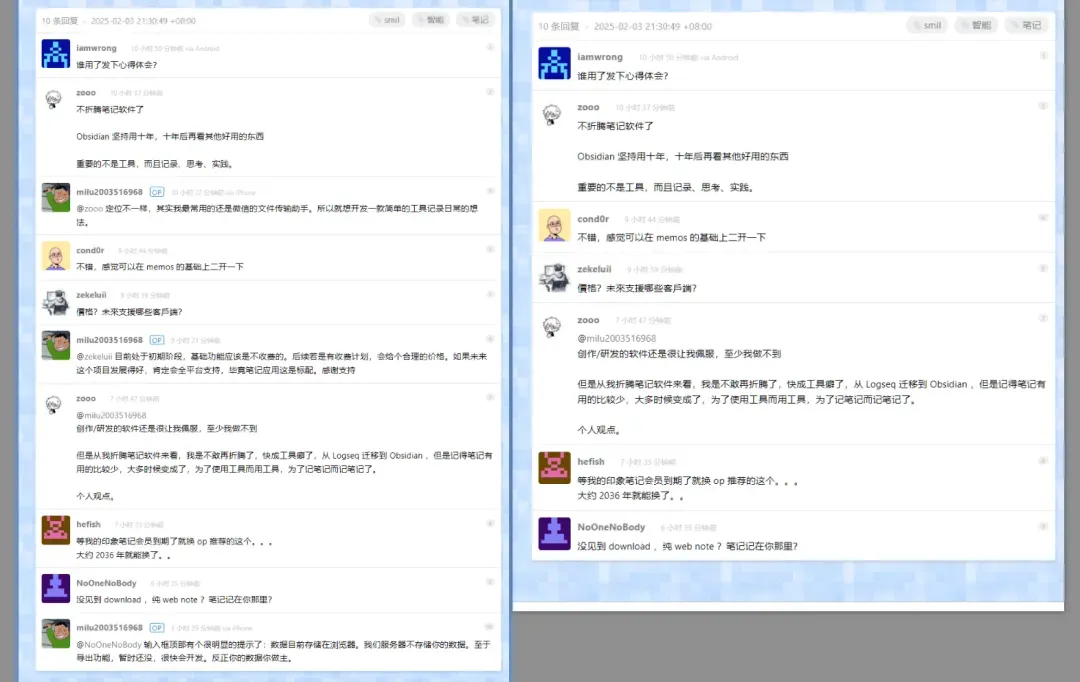Click the OP badge on milu2003516968's reply to @zekeluii
This screenshot has width=1080, height=682.
tap(157, 340)
